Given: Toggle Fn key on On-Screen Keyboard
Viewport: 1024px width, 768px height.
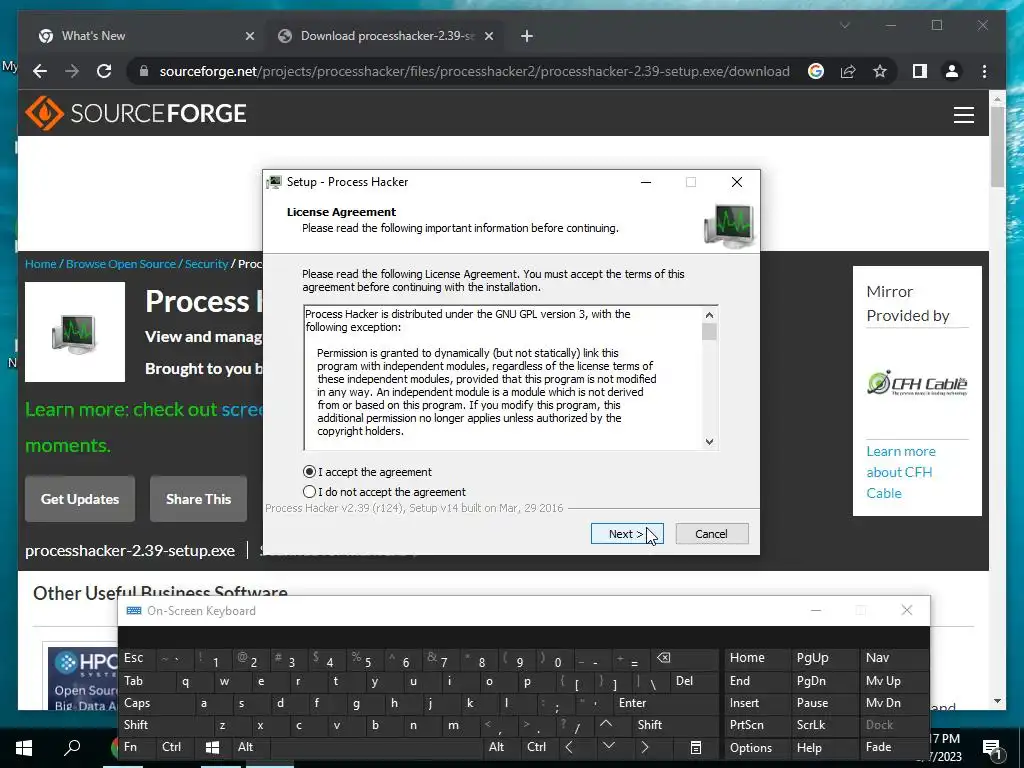Looking at the screenshot, I should coord(137,747).
